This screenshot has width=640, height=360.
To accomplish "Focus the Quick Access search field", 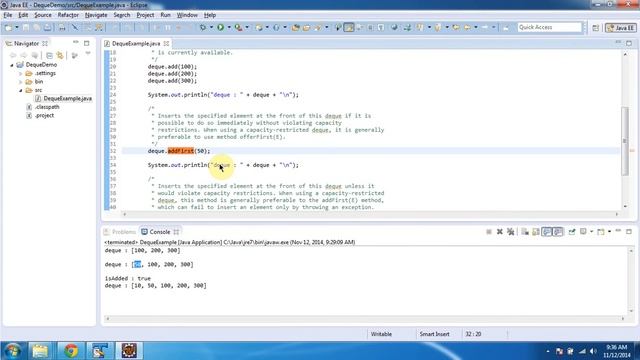I will [549, 27].
